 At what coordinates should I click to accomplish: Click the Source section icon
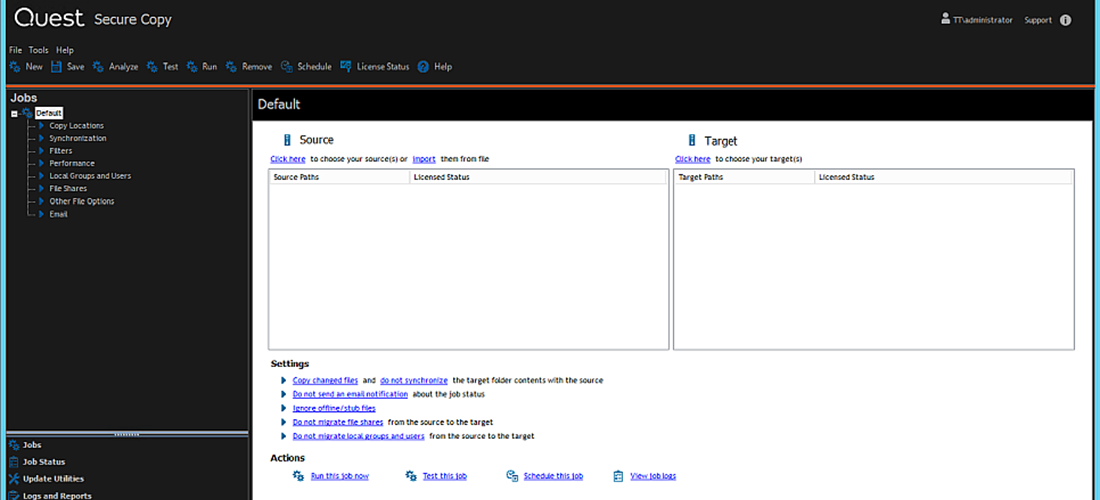click(286, 140)
